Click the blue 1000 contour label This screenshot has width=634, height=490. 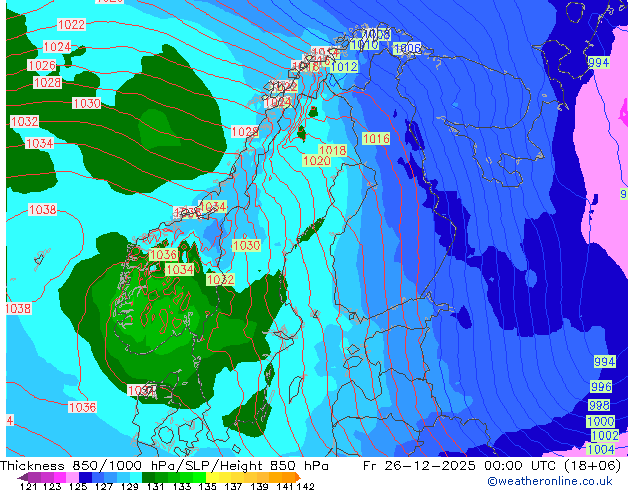pyautogui.click(x=600, y=421)
